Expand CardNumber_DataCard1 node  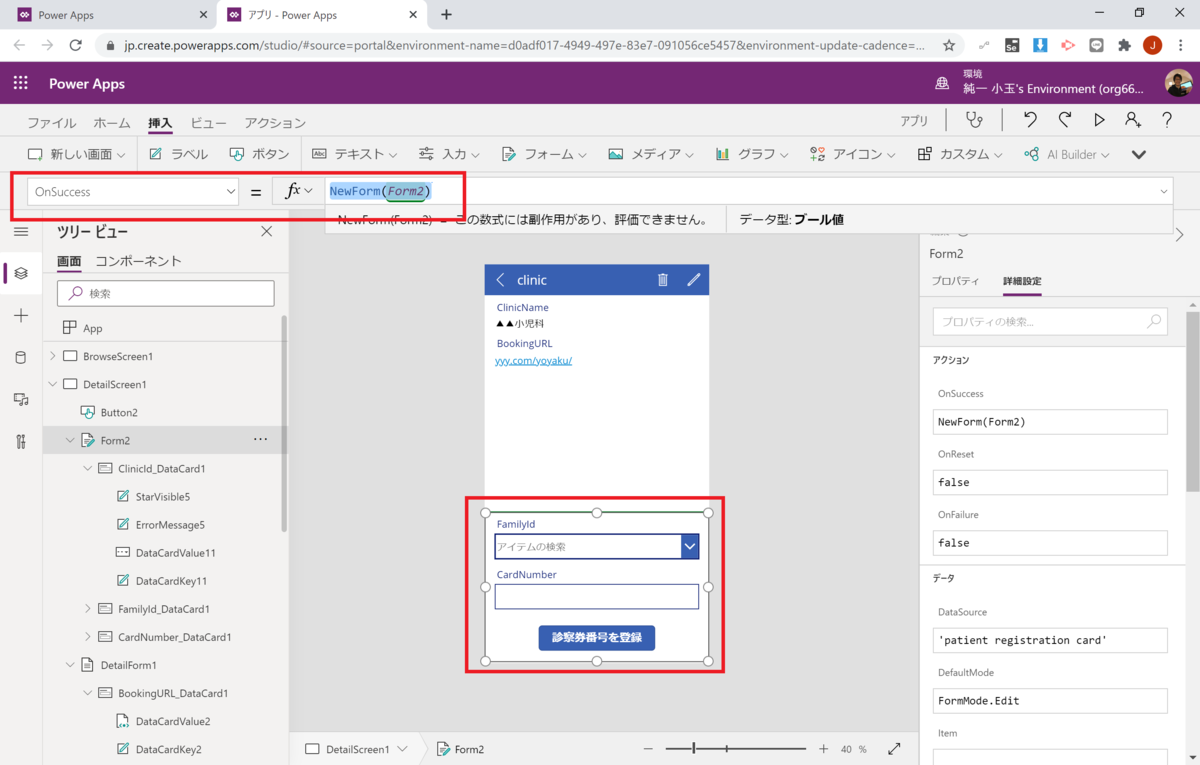pos(88,636)
